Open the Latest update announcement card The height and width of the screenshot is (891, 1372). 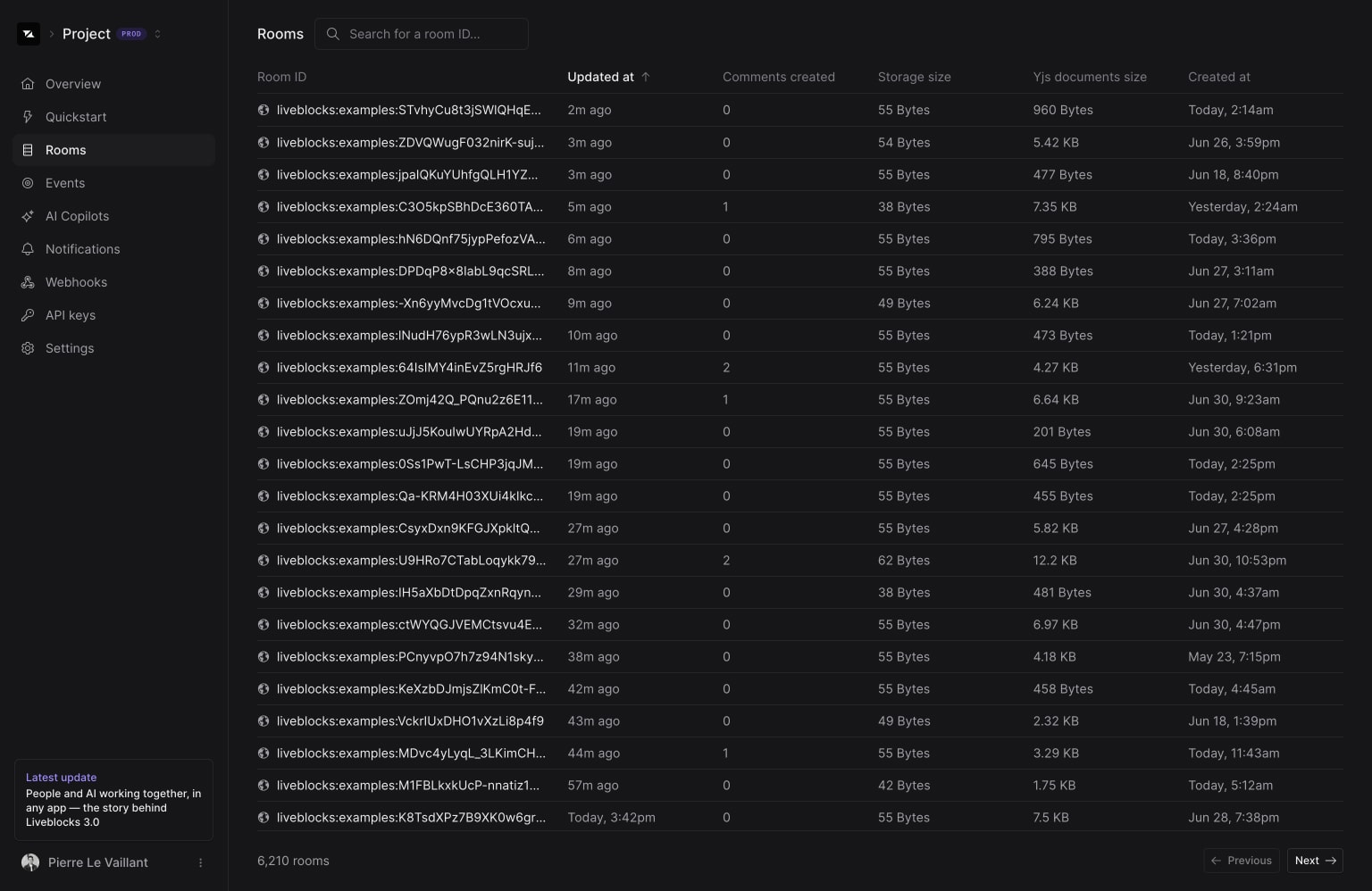click(113, 800)
